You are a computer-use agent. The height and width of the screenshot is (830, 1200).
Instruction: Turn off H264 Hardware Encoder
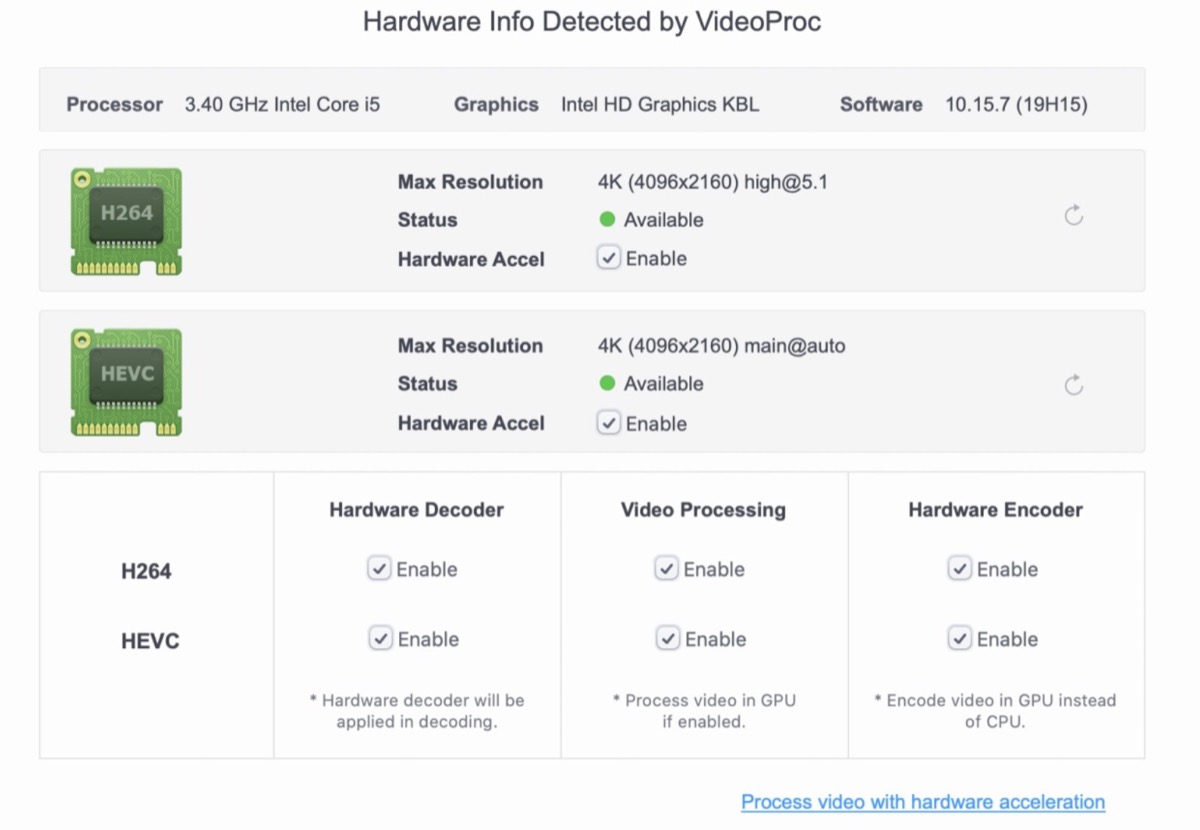(x=960, y=569)
